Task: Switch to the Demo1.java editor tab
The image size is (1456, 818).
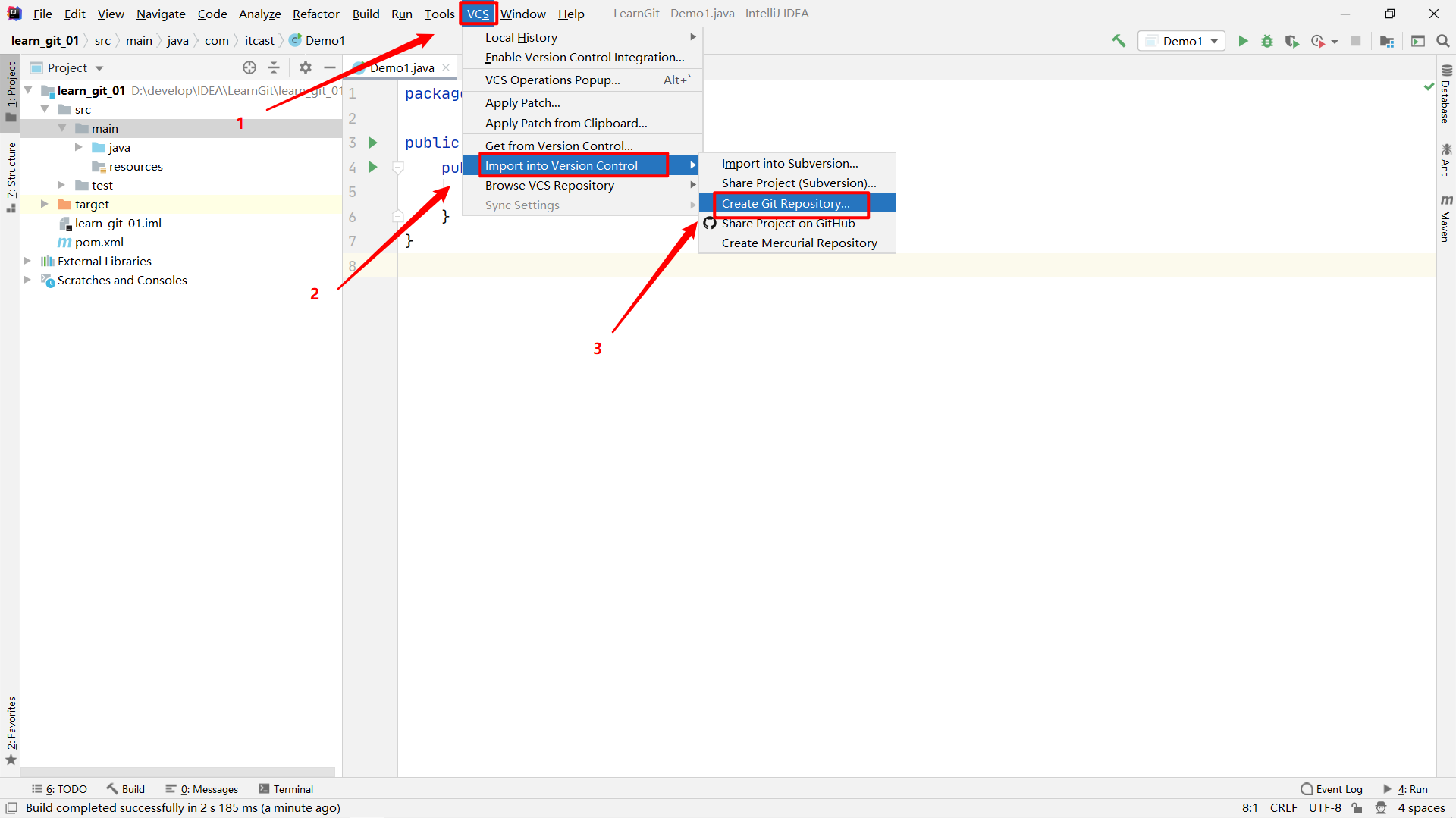Action: click(x=402, y=67)
